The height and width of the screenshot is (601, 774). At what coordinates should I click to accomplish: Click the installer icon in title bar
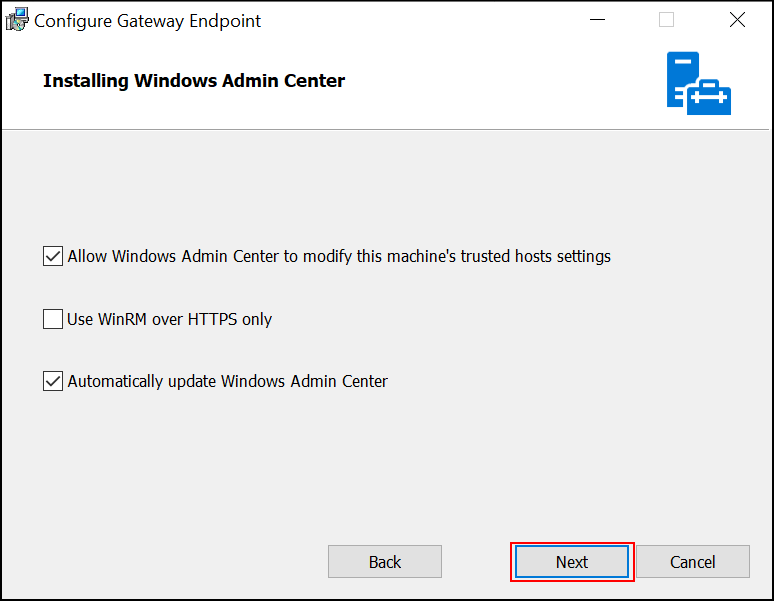click(x=17, y=20)
